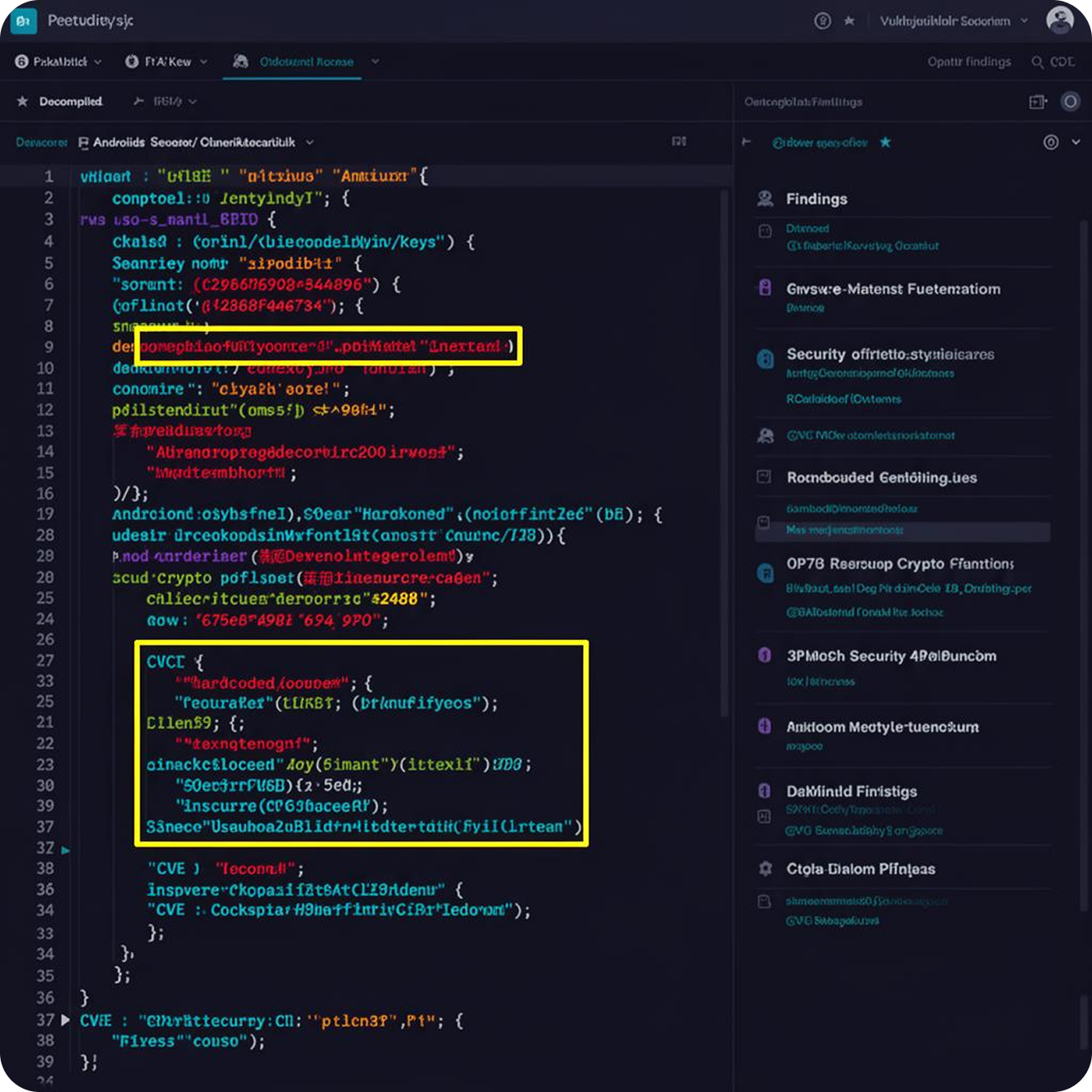Open the Androiids Seoorot file path breadcrumb
1092x1092 pixels.
[194, 143]
